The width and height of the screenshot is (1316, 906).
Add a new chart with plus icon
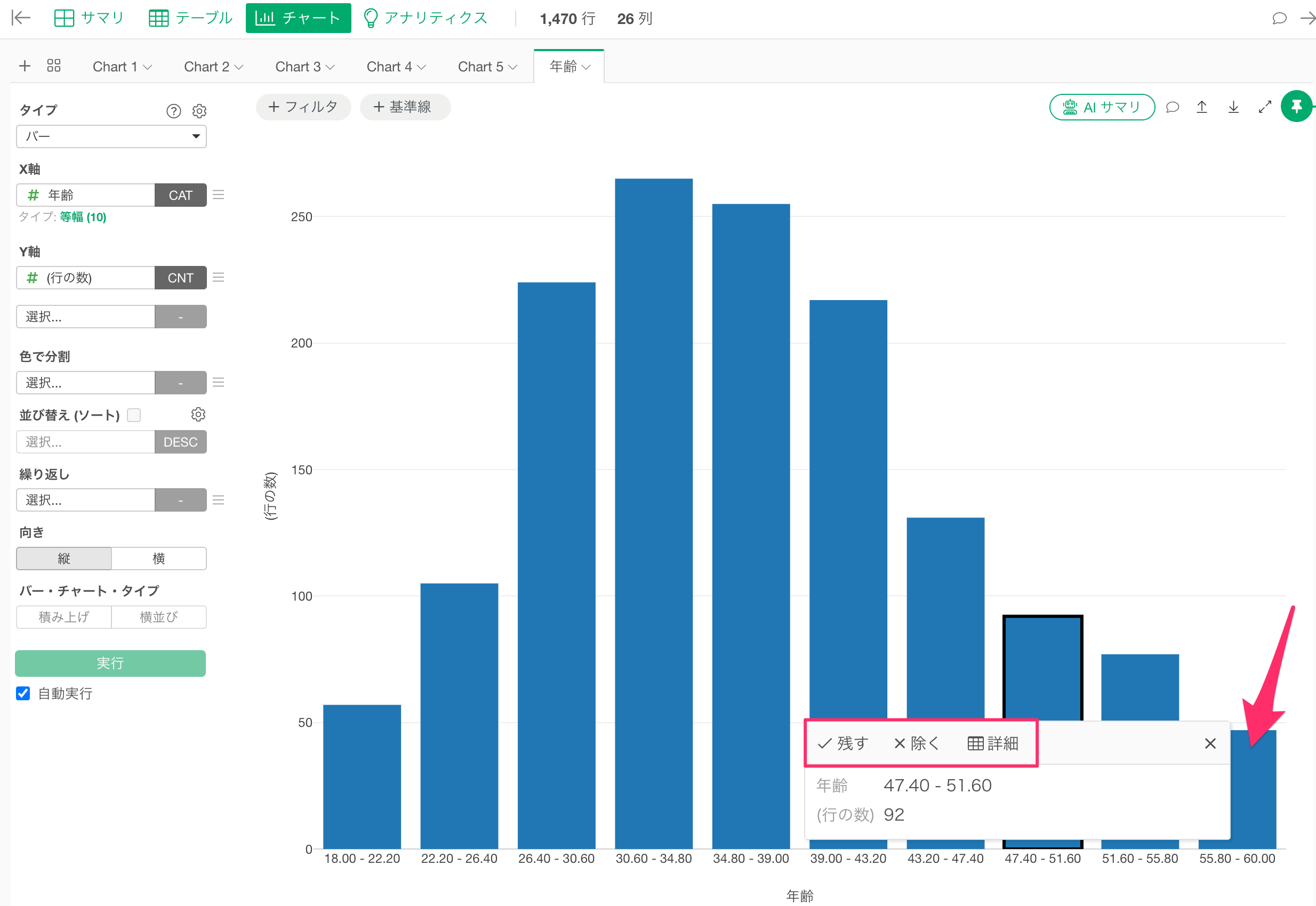(25, 66)
